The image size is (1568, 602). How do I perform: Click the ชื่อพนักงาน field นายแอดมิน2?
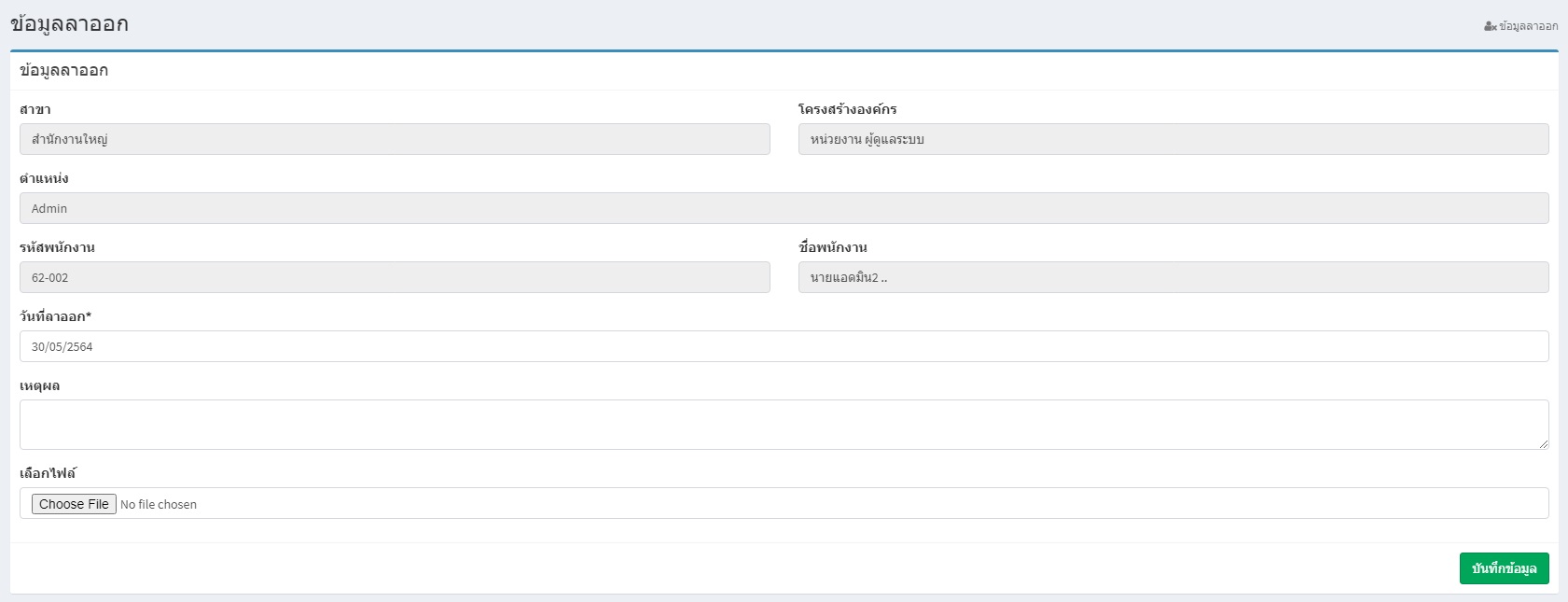1173,277
